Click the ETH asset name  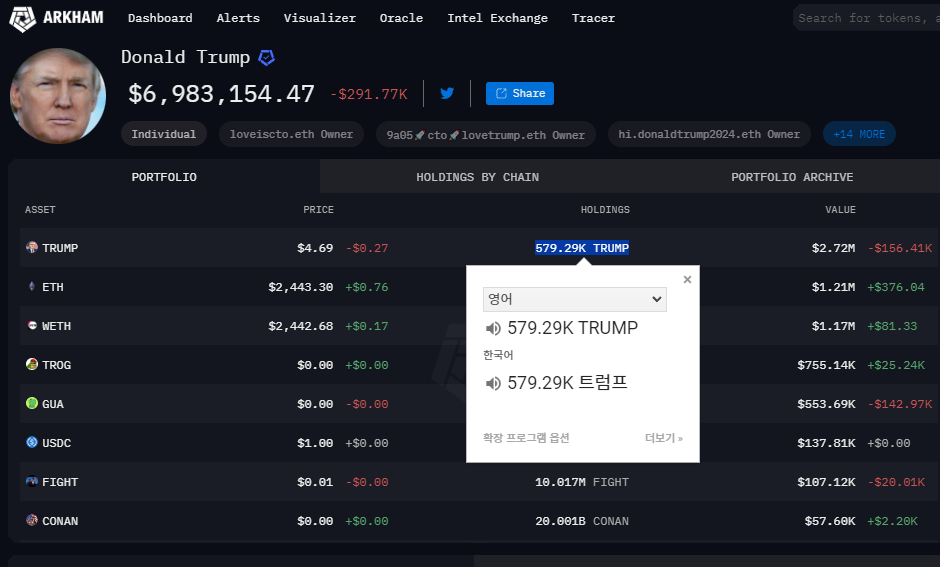tap(53, 287)
